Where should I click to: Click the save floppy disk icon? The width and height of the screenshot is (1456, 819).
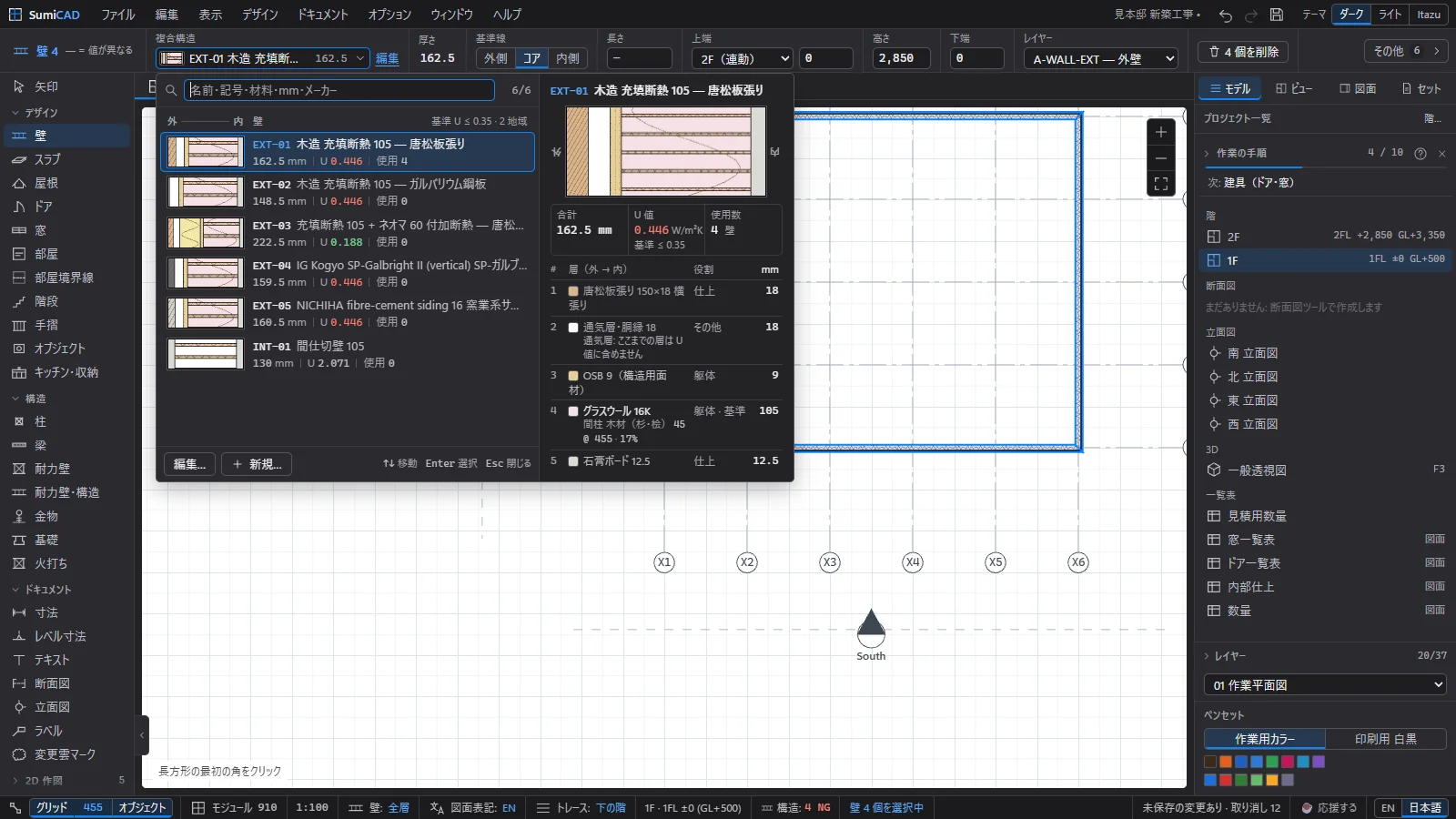pyautogui.click(x=1277, y=15)
